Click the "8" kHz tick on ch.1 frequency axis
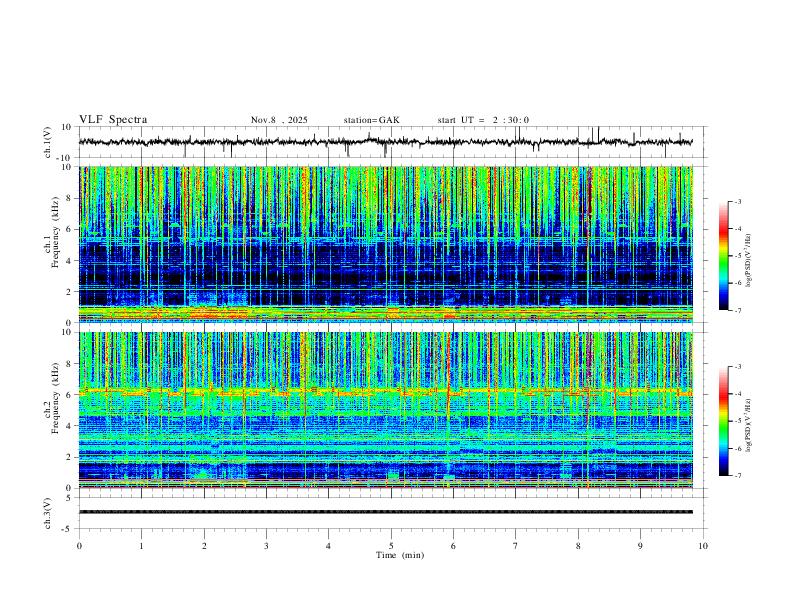Viewport: 792px width, 612px height. 70,198
